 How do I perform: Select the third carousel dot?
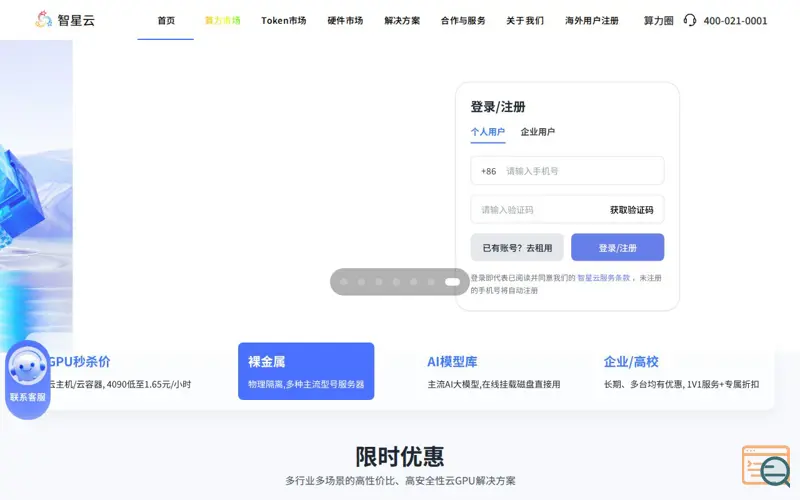[379, 282]
